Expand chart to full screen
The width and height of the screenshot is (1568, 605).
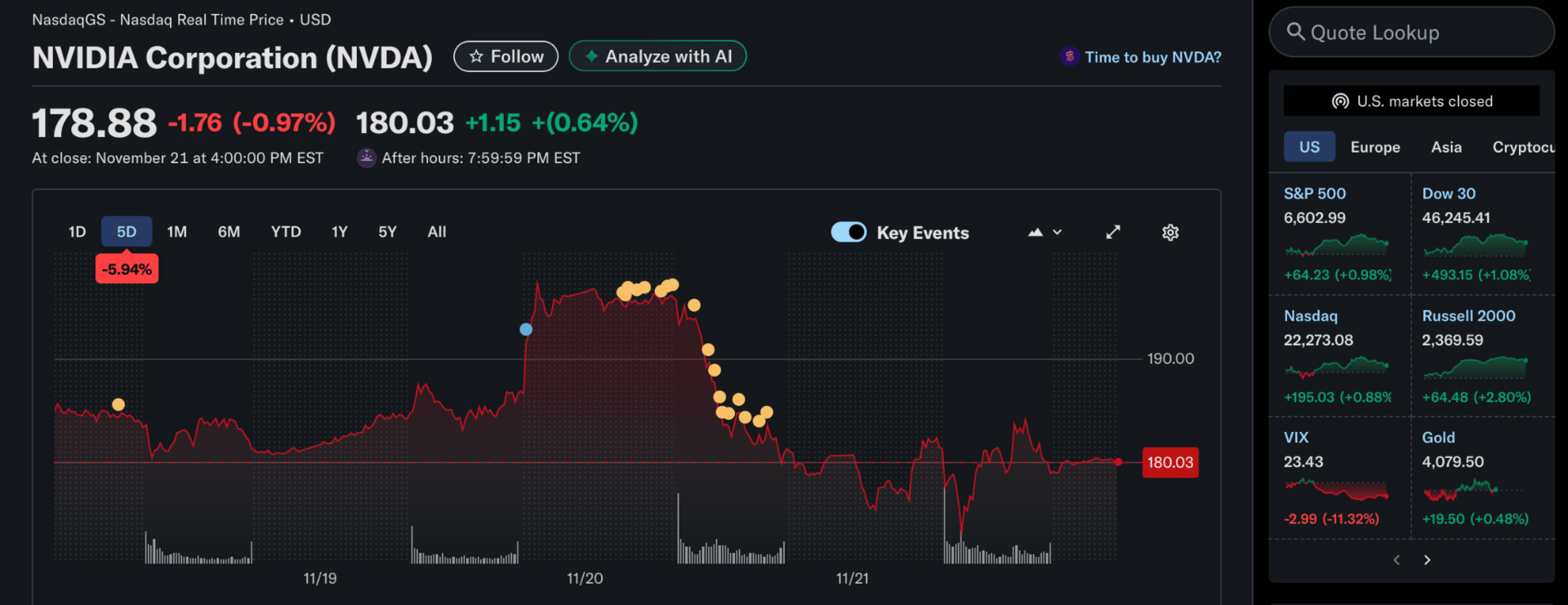(x=1113, y=233)
